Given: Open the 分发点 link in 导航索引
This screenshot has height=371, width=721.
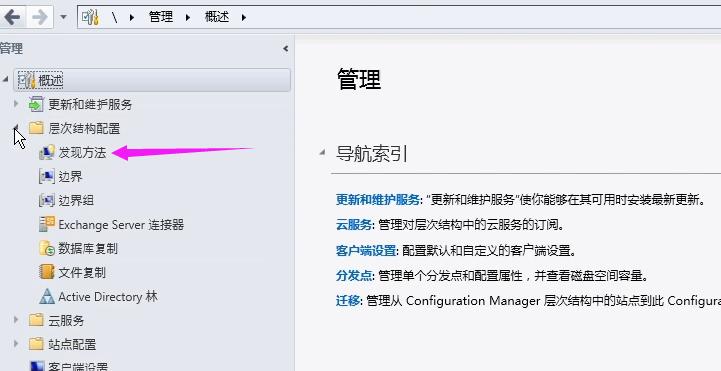Looking at the screenshot, I should [354, 276].
